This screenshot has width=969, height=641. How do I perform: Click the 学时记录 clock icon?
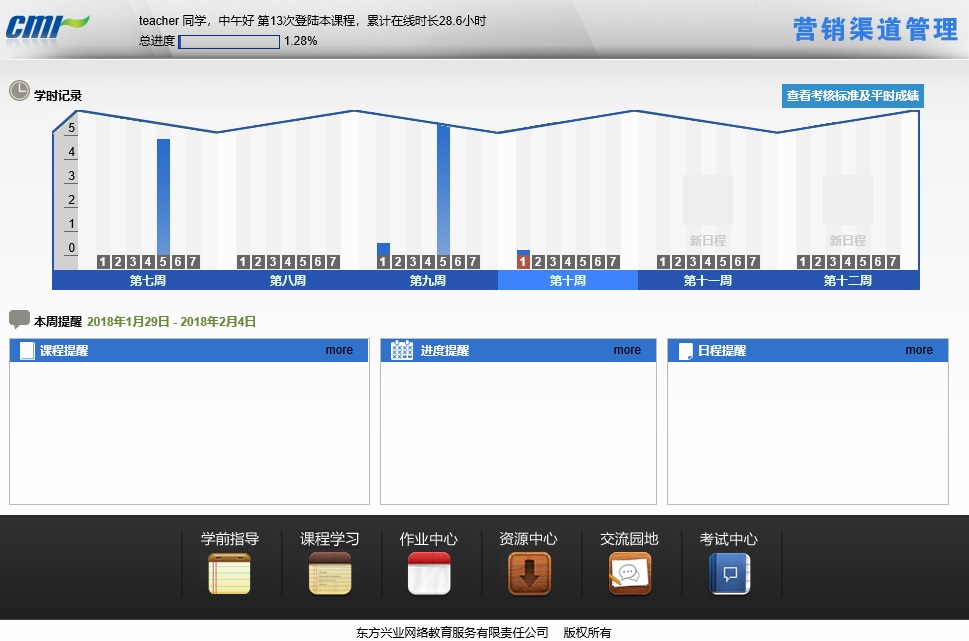pyautogui.click(x=19, y=91)
